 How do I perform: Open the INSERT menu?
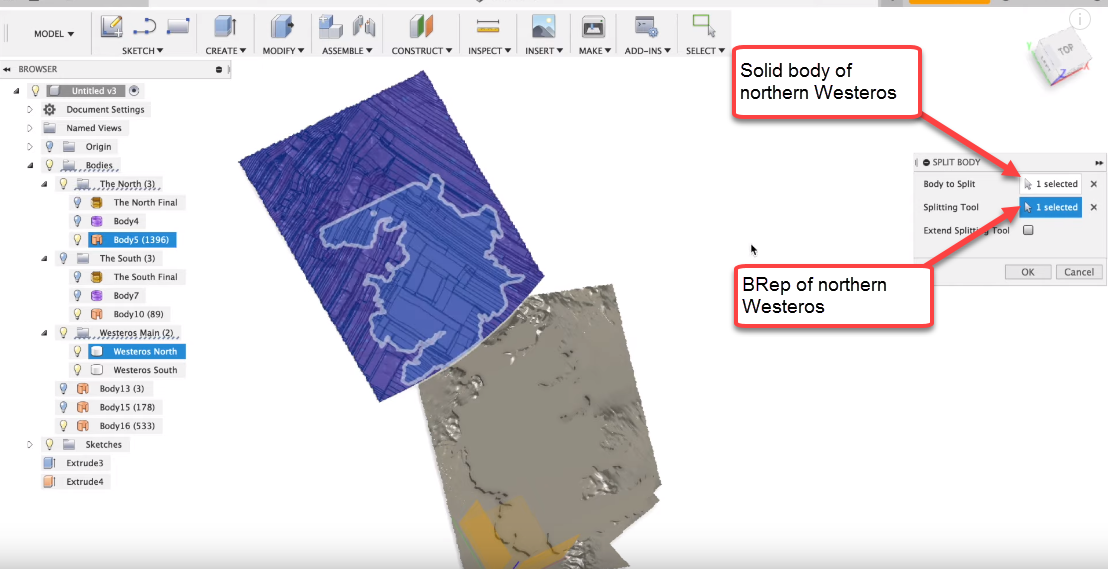[544, 51]
